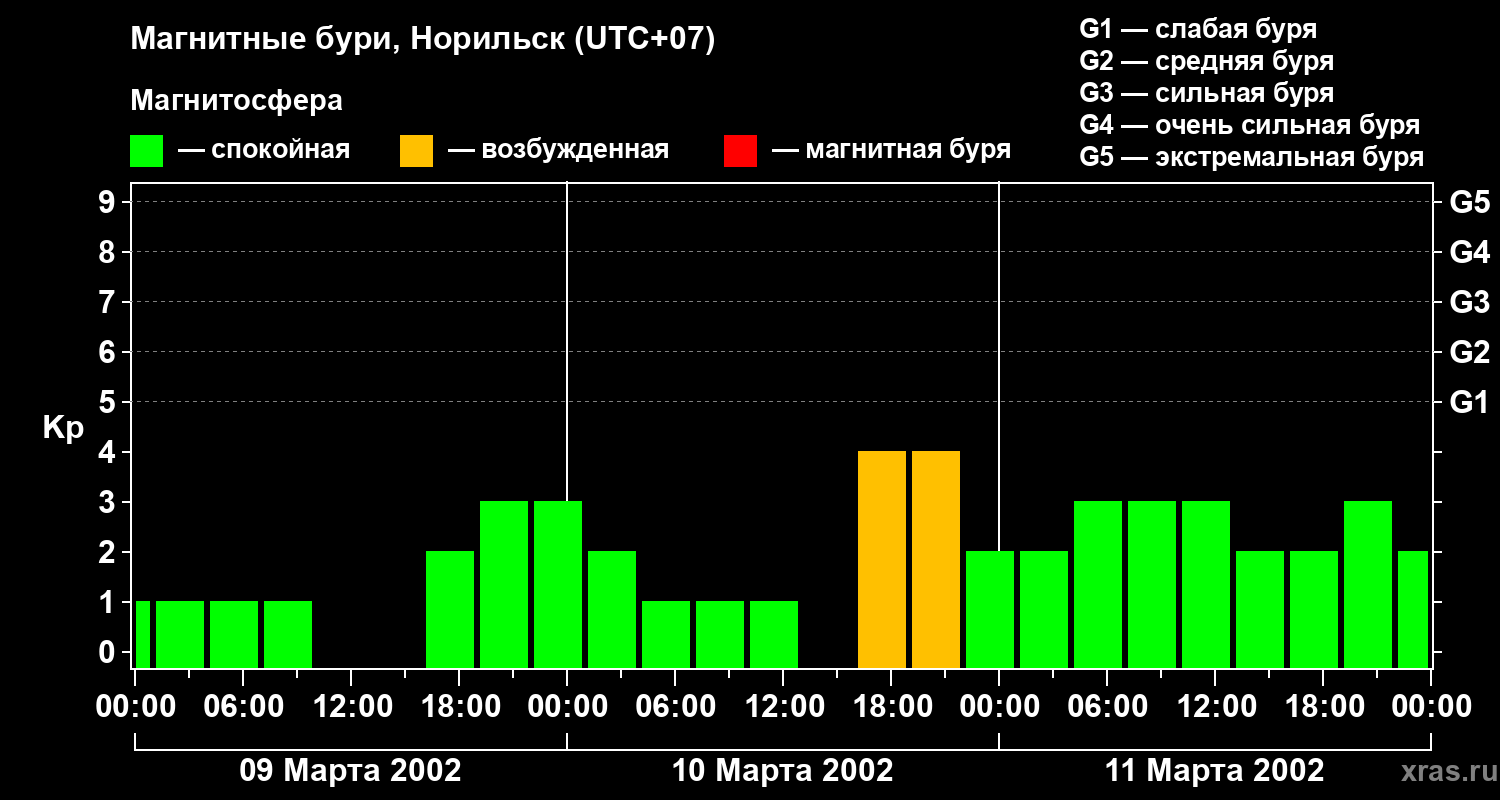The image size is (1500, 800).
Task: Click the 06:00 time label for 09 Марта
Action: [x=243, y=707]
